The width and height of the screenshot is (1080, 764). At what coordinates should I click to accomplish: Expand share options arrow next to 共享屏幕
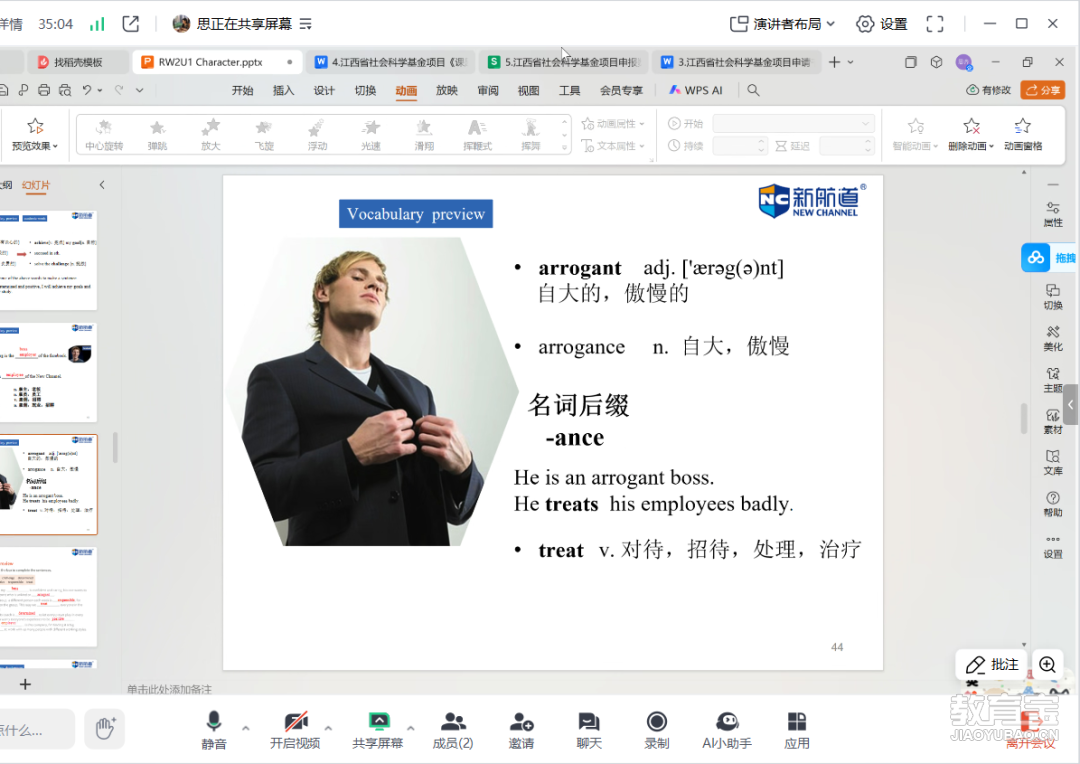point(411,727)
